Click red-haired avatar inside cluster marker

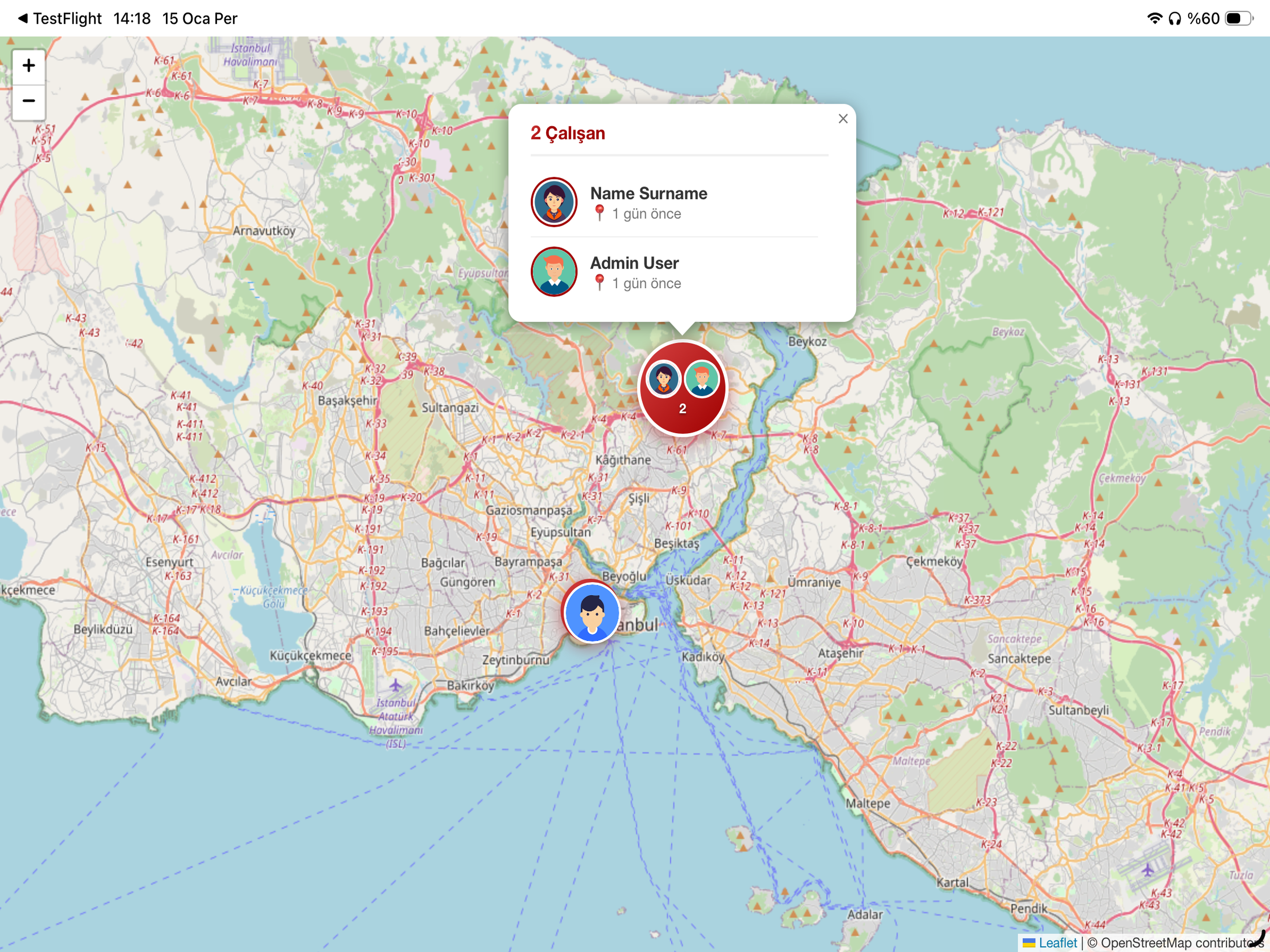click(x=701, y=379)
